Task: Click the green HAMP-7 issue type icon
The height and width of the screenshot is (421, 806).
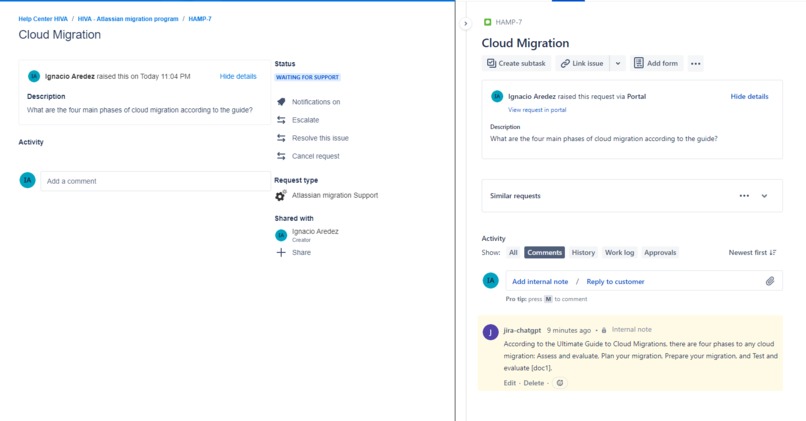Action: pos(487,22)
